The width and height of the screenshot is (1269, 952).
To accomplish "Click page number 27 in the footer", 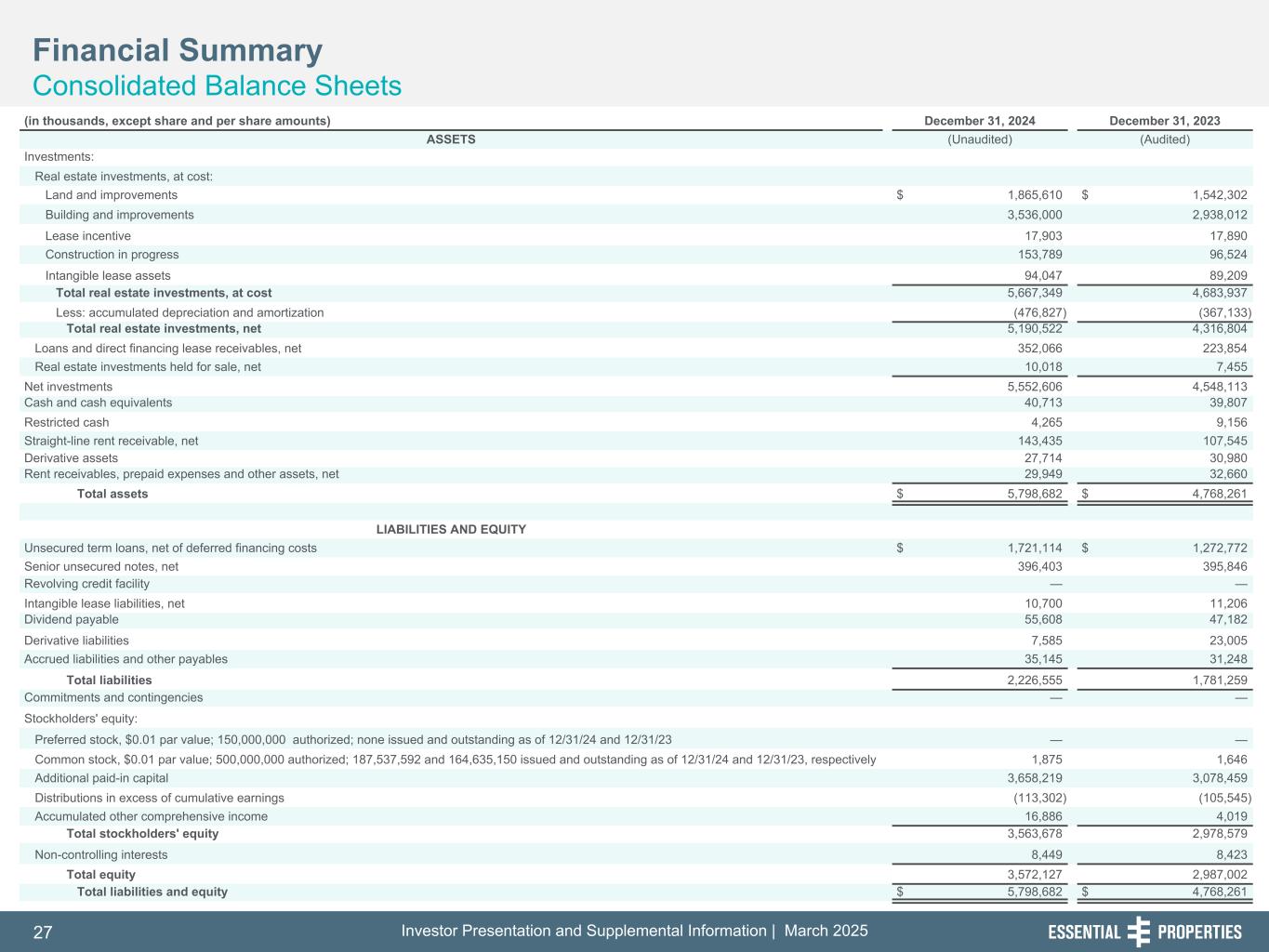I will point(43,932).
